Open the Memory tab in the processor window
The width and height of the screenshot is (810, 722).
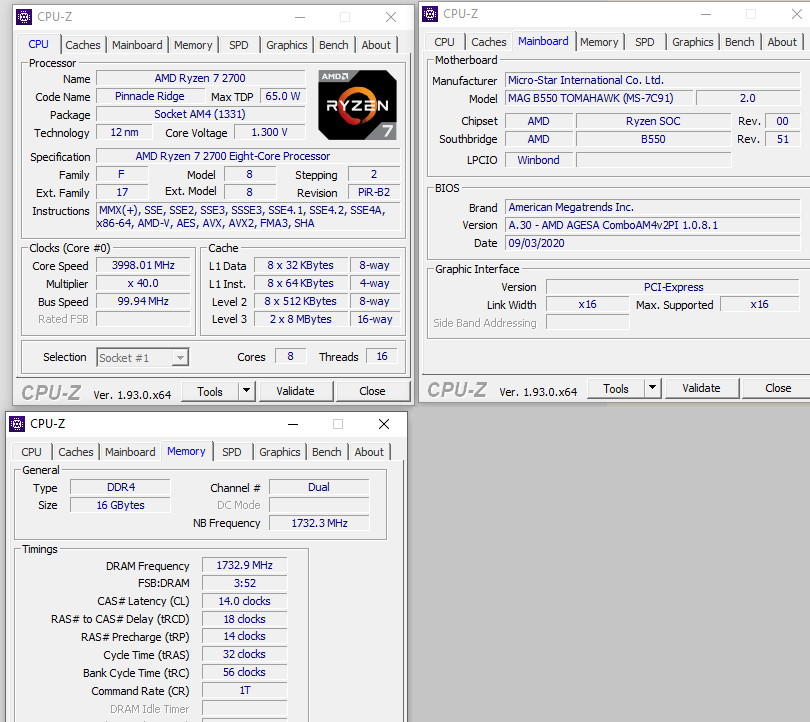(193, 45)
